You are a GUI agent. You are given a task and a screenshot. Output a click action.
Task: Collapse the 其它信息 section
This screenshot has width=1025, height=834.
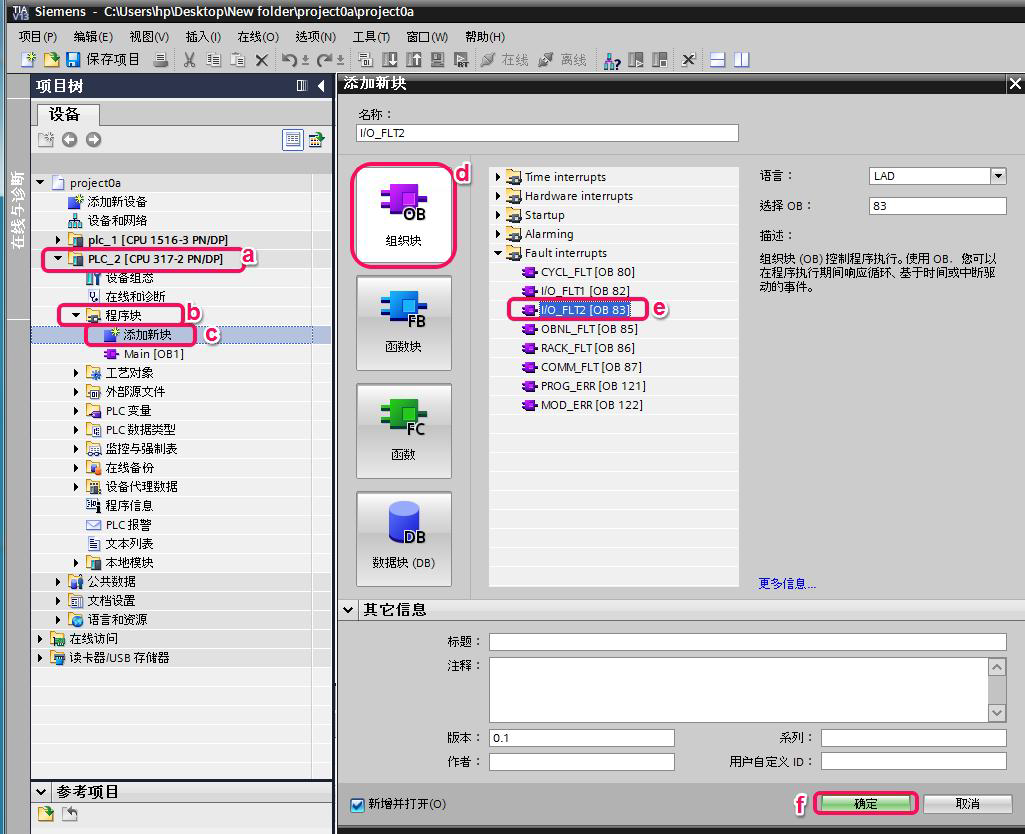348,610
